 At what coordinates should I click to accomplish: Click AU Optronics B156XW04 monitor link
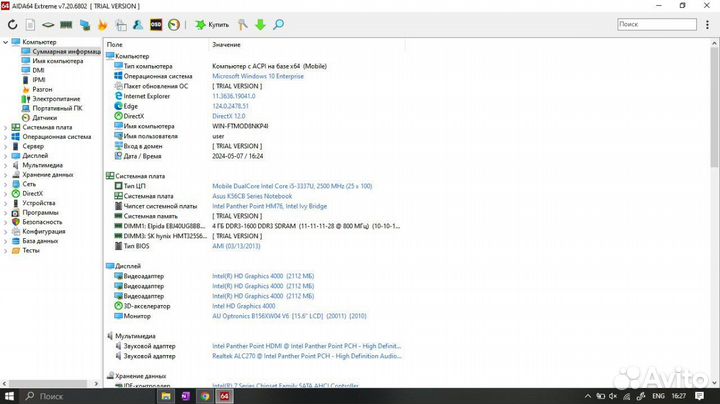click(289, 316)
